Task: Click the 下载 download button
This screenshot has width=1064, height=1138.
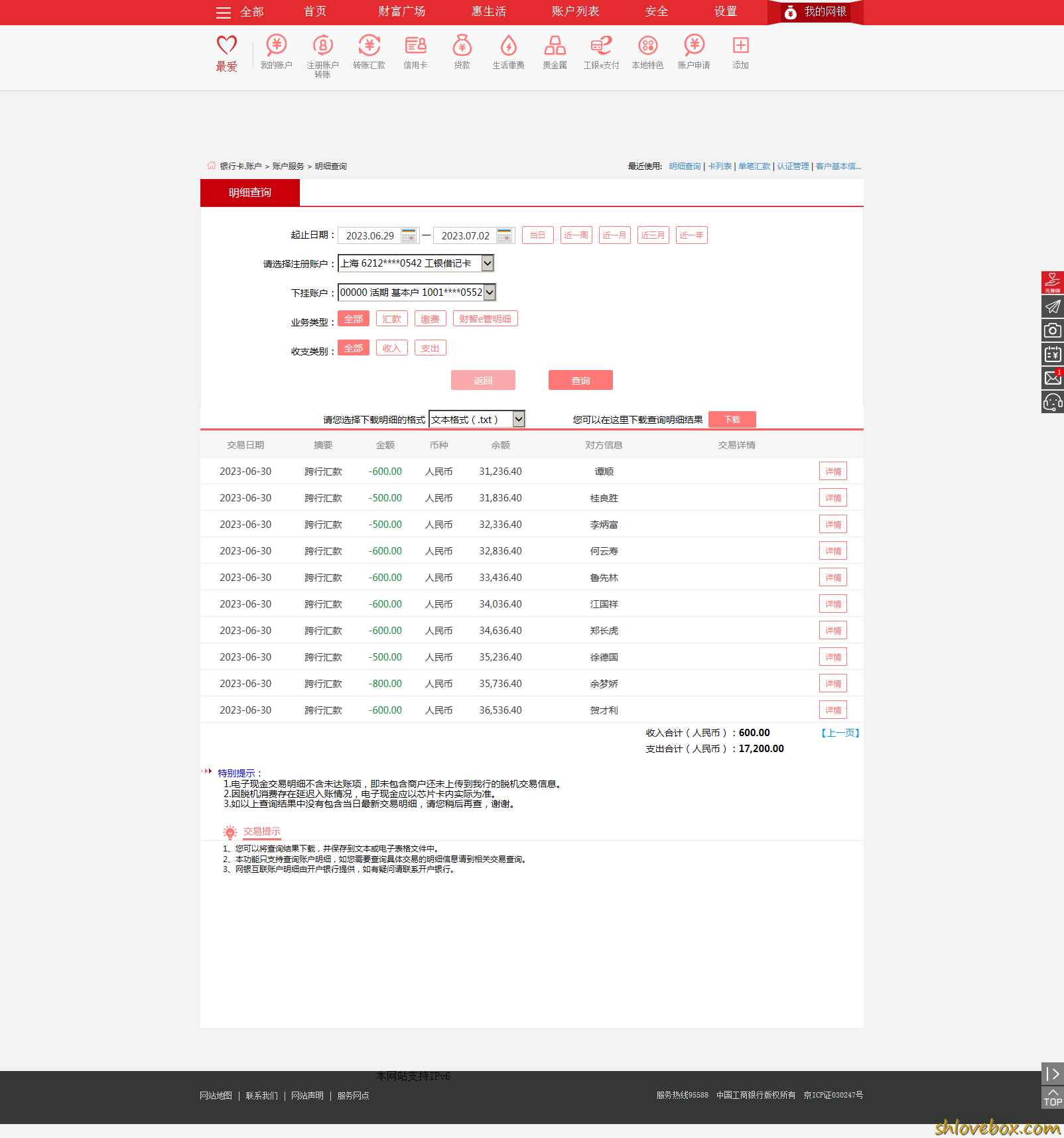Action: point(732,419)
